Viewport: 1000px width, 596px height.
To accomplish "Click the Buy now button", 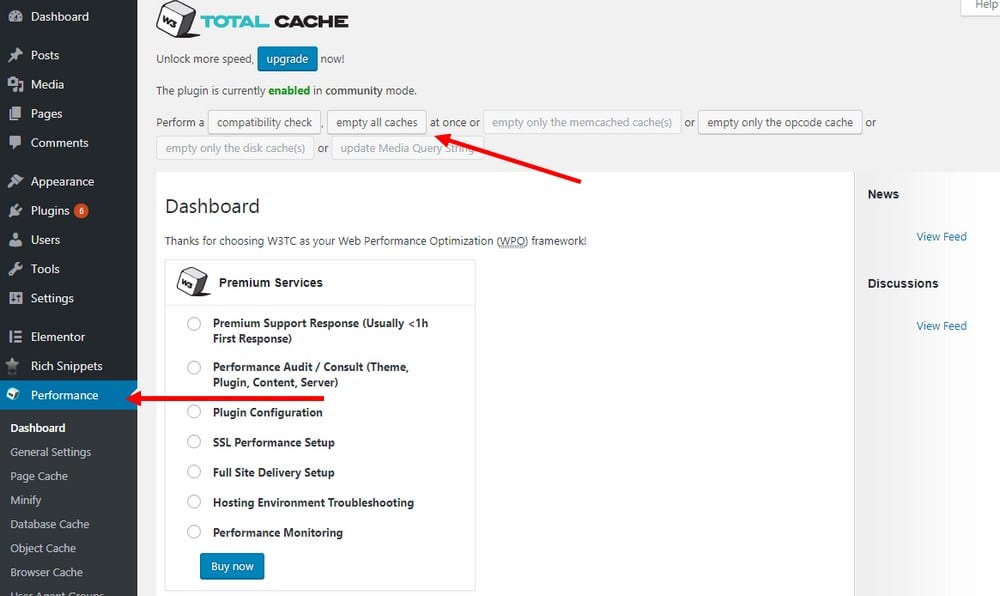I will click(232, 566).
